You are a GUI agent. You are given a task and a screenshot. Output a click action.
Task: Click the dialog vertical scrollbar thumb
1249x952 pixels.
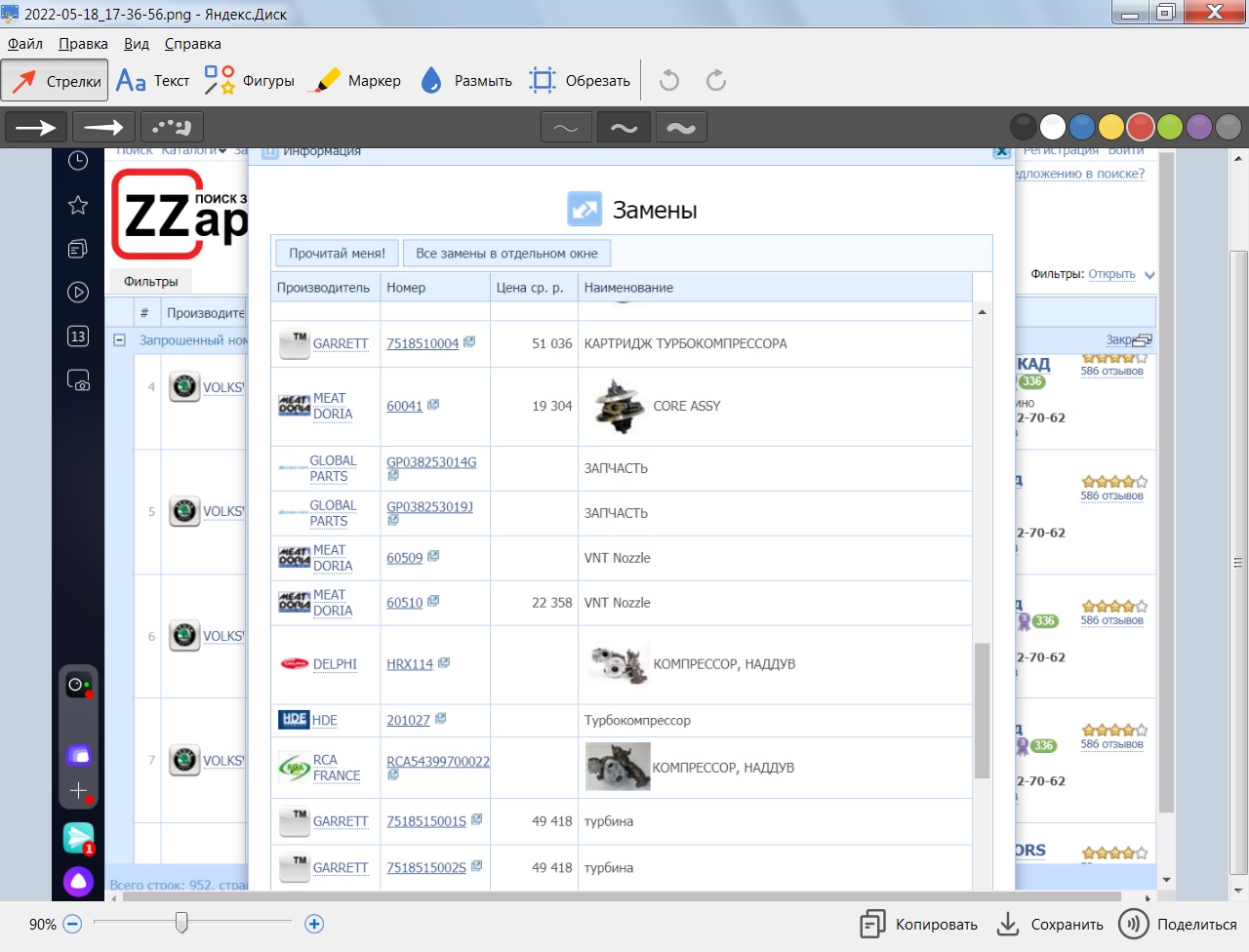tap(982, 710)
